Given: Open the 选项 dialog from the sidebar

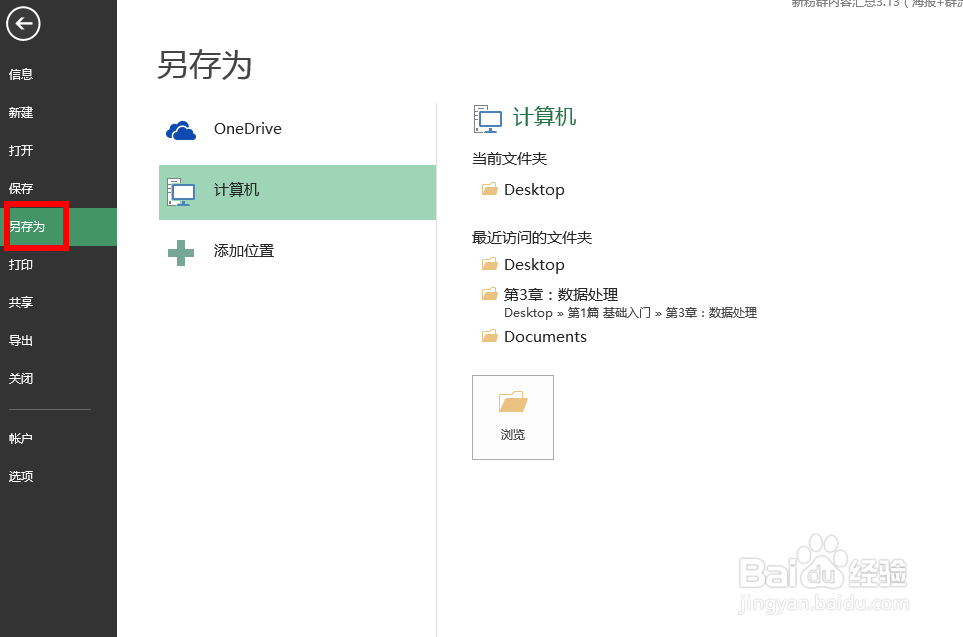Looking at the screenshot, I should (x=21, y=476).
